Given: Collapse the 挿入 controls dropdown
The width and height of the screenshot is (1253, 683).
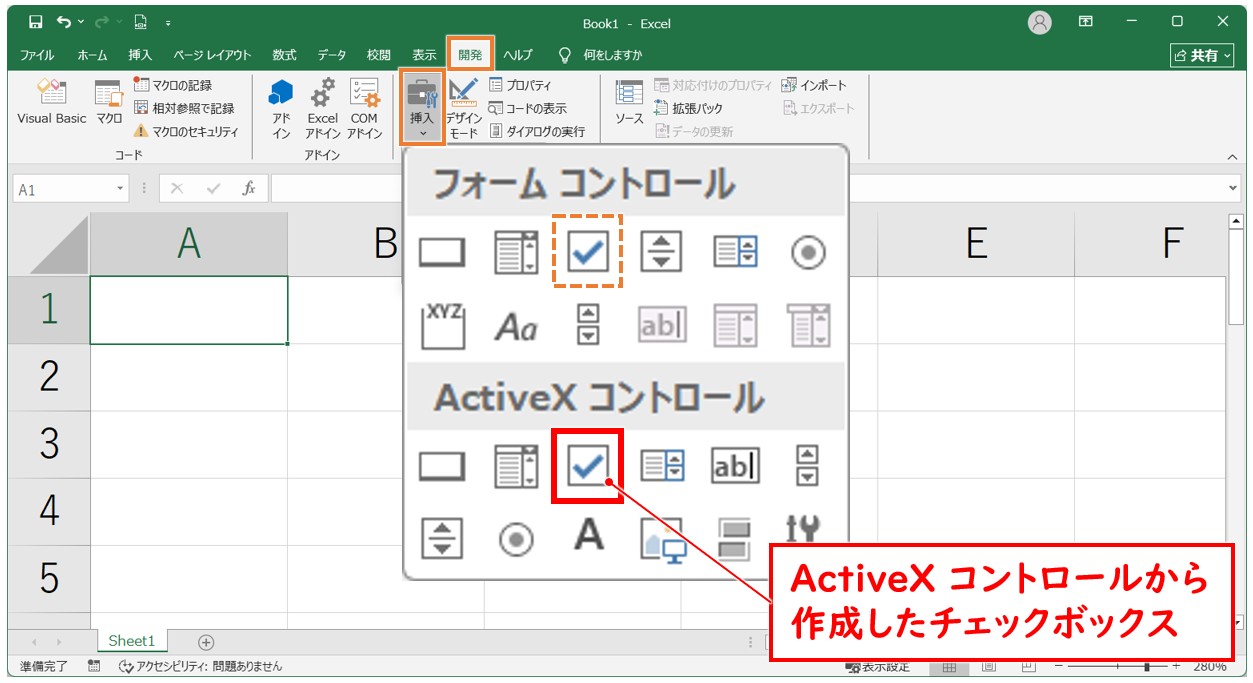Looking at the screenshot, I should tap(422, 108).
